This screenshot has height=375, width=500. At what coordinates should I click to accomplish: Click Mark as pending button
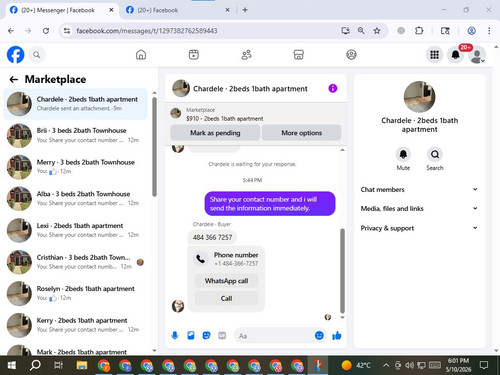(x=215, y=133)
